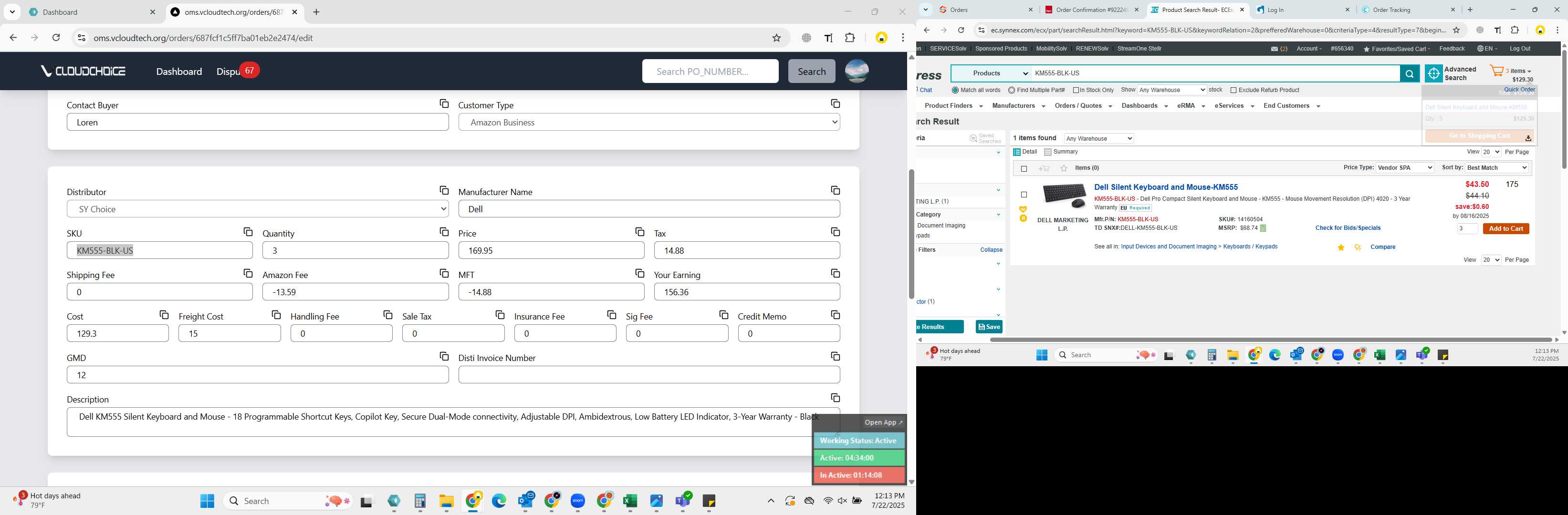The height and width of the screenshot is (515, 1568).
Task: Click the Save search button
Action: click(x=989, y=327)
